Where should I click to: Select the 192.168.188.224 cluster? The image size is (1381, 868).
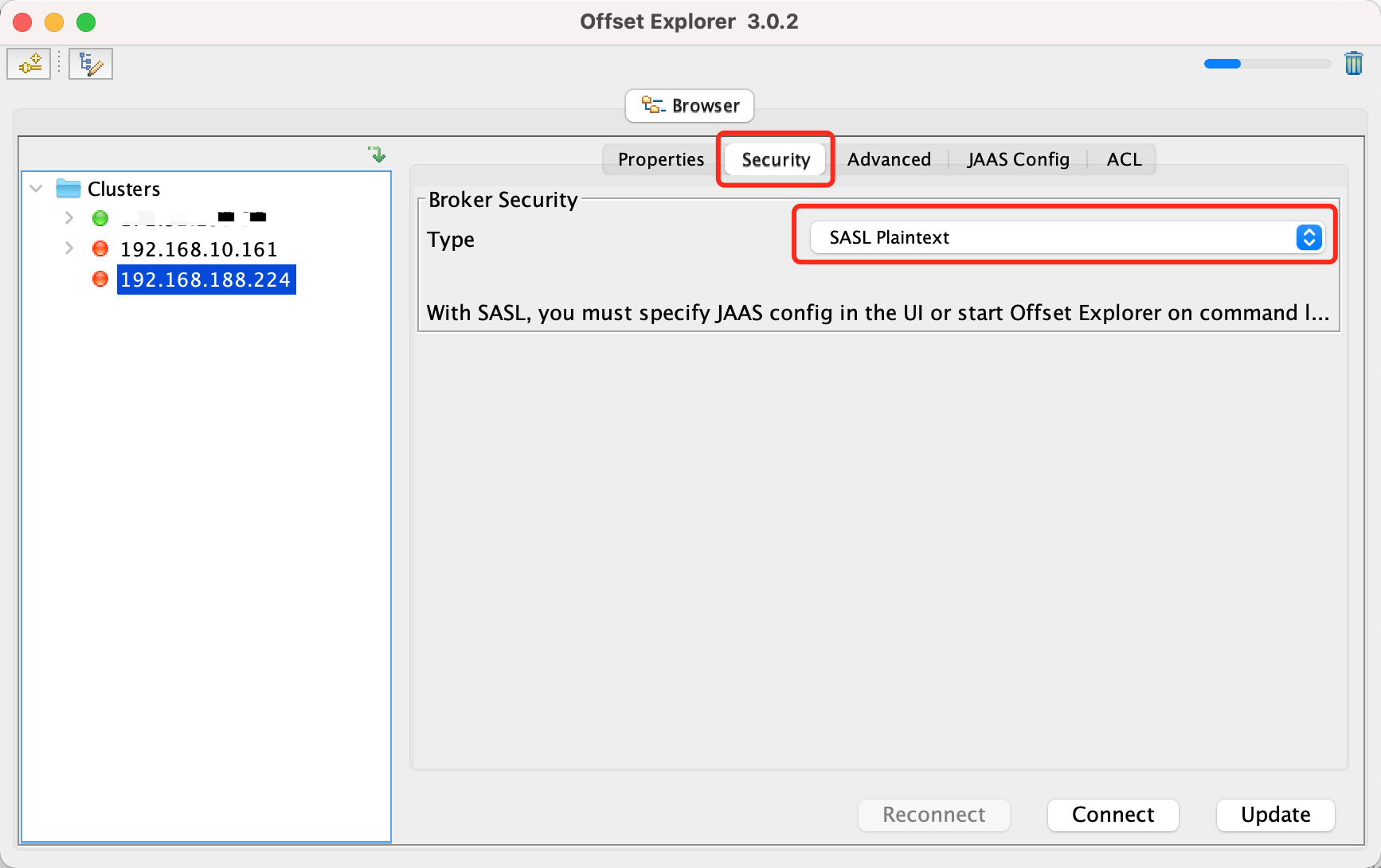point(206,280)
